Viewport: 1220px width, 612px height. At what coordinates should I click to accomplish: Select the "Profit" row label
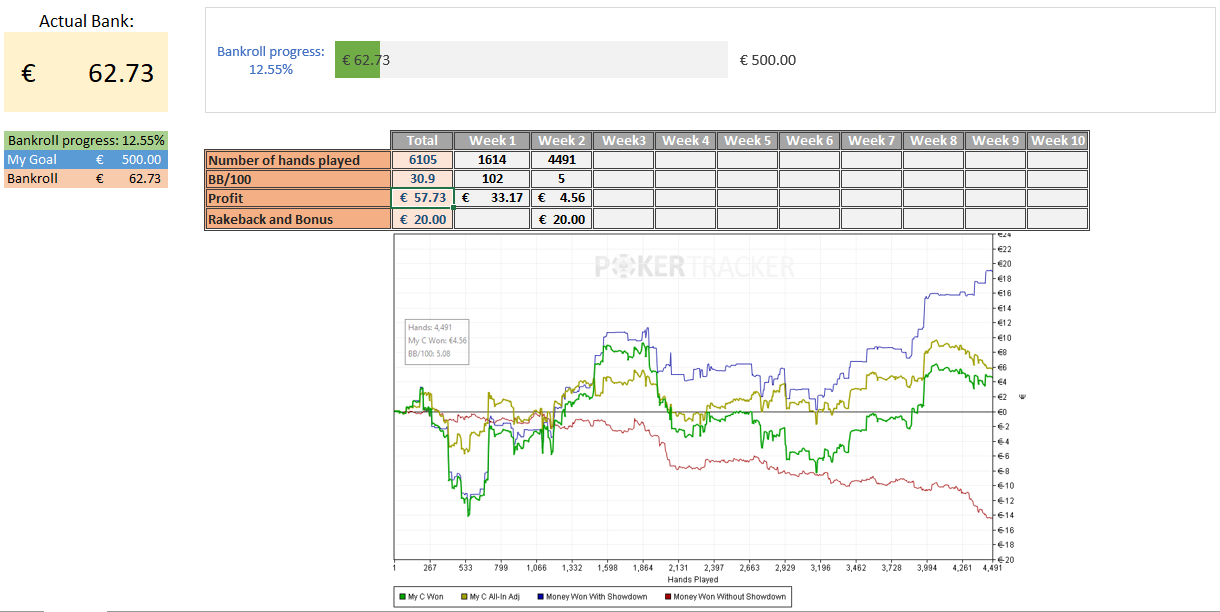pyautogui.click(x=298, y=198)
